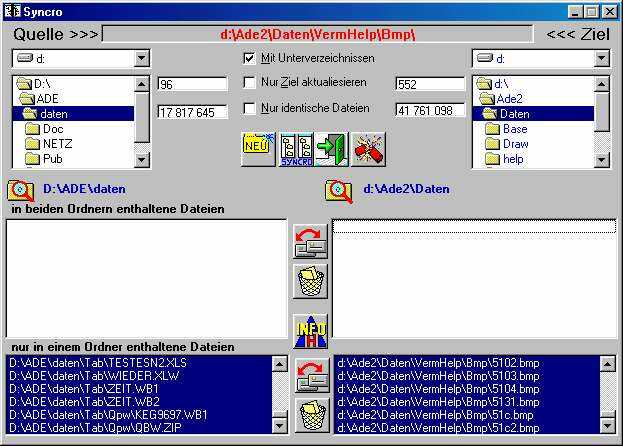Open the INFO help icon
623x446 pixels.
pyautogui.click(x=310, y=332)
